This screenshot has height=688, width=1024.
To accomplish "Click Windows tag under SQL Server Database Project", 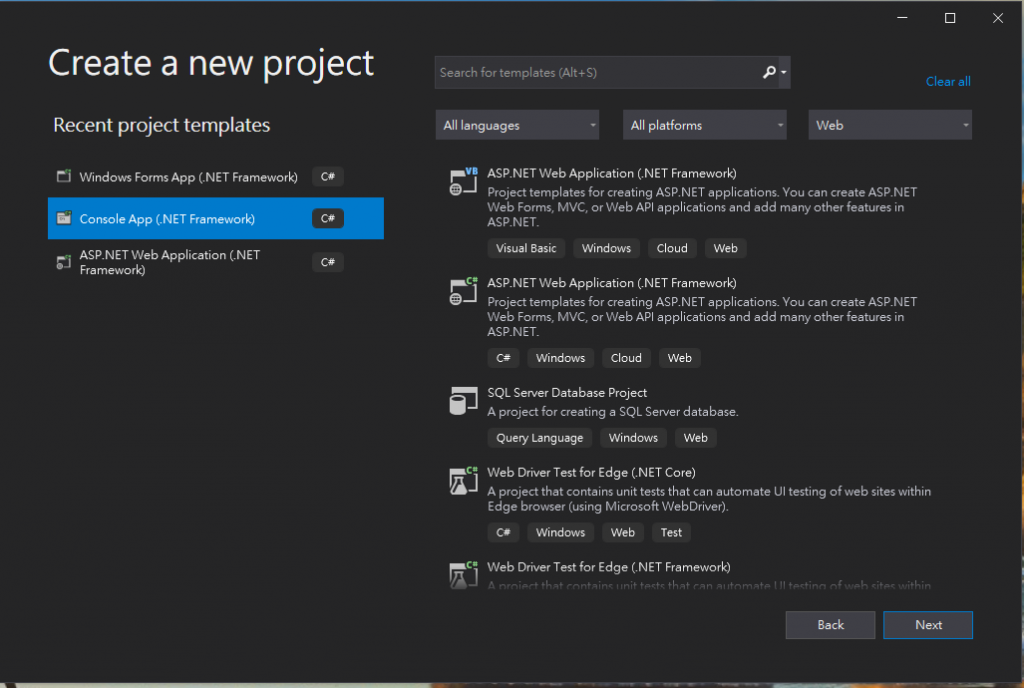I will pyautogui.click(x=633, y=437).
